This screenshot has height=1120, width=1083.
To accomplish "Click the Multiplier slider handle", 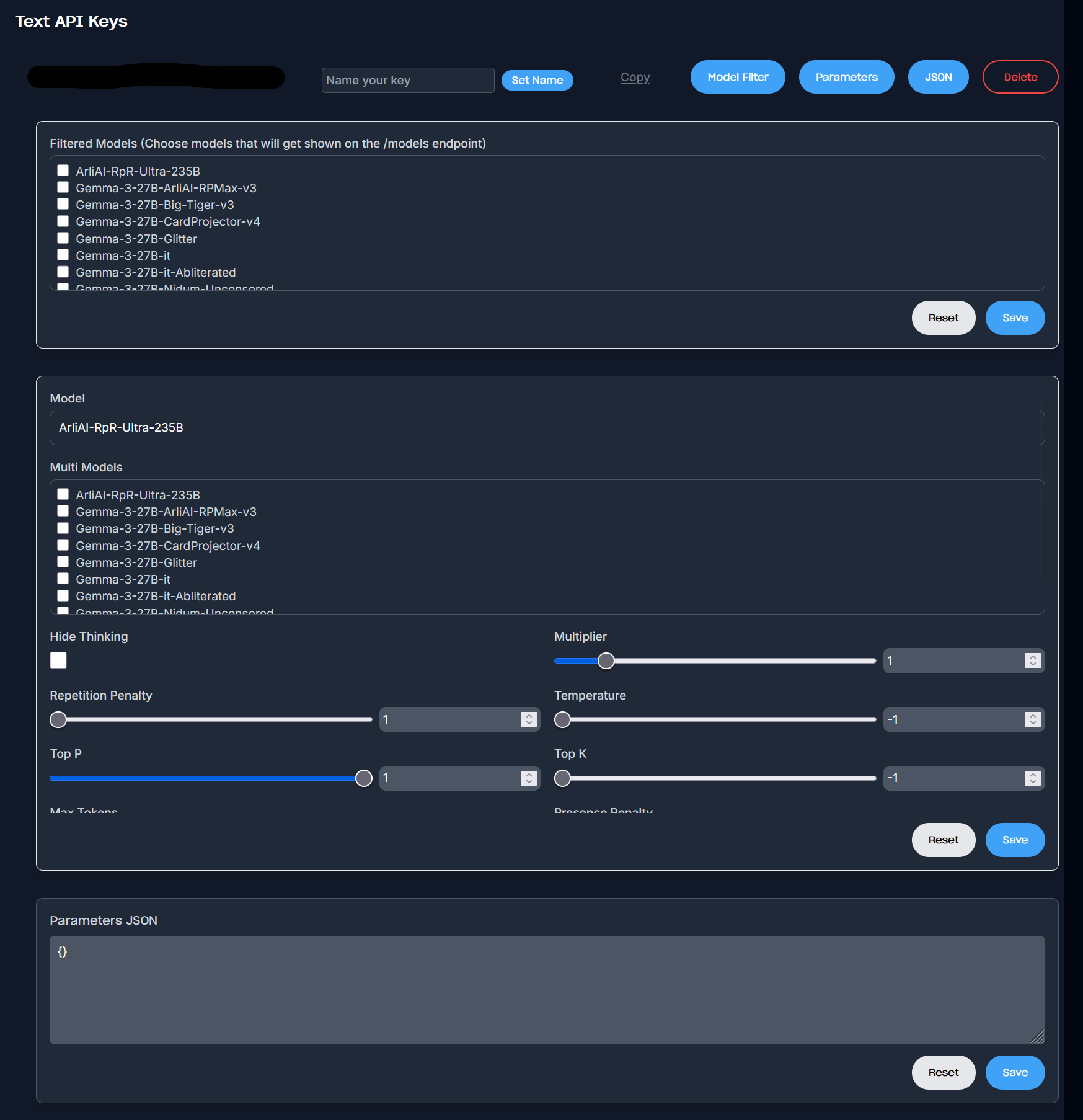I will (x=606, y=660).
